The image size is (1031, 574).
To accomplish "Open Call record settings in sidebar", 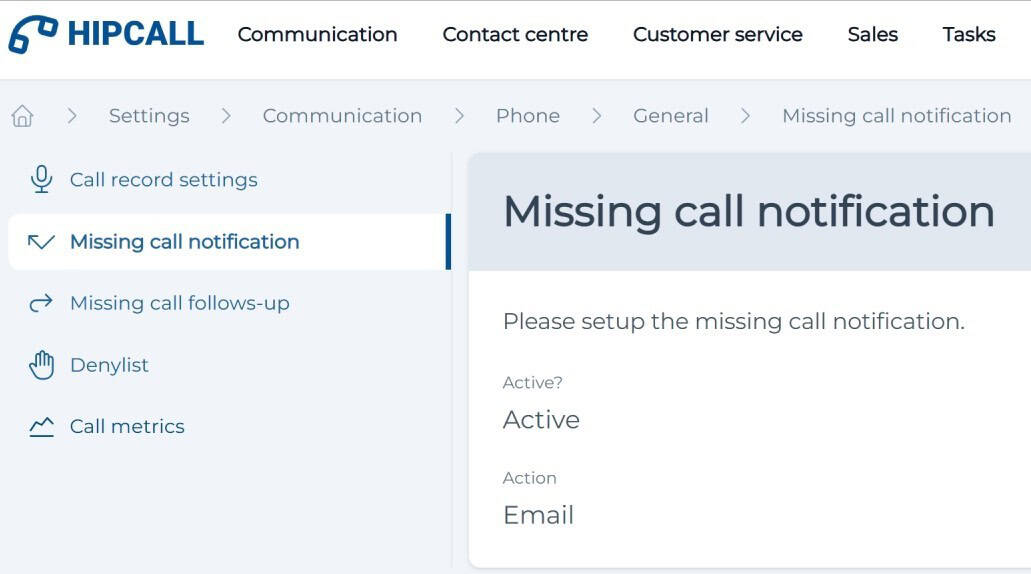I will (163, 180).
